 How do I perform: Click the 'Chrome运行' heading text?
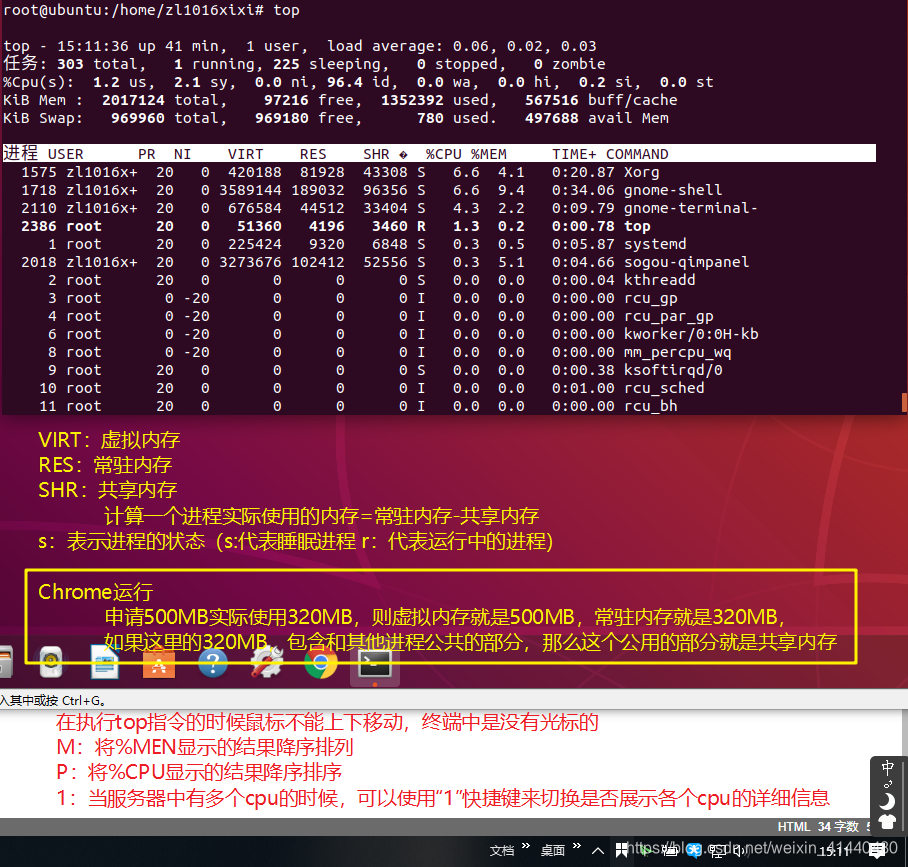tap(96, 592)
